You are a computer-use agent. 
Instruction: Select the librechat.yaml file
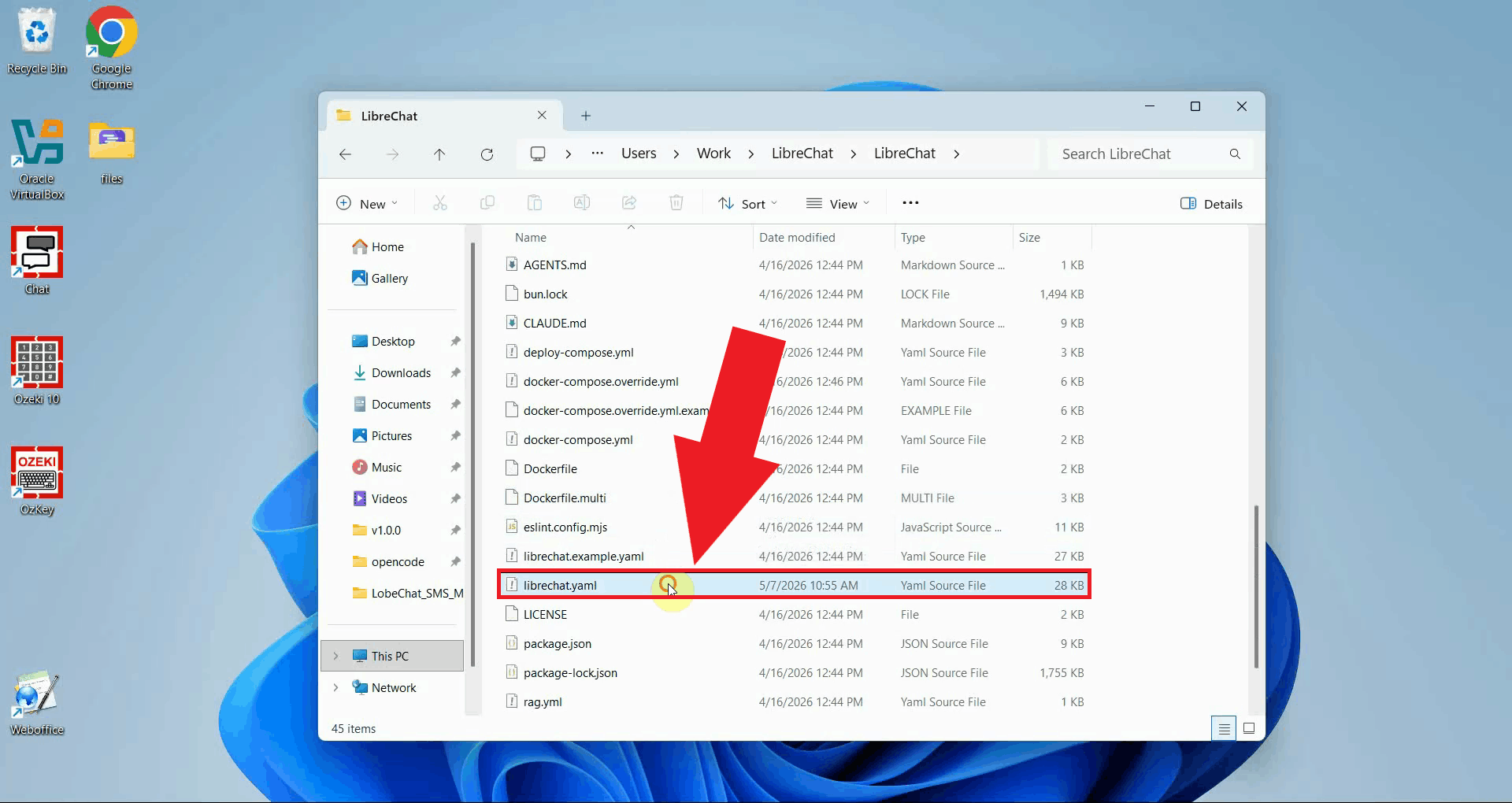(794, 585)
